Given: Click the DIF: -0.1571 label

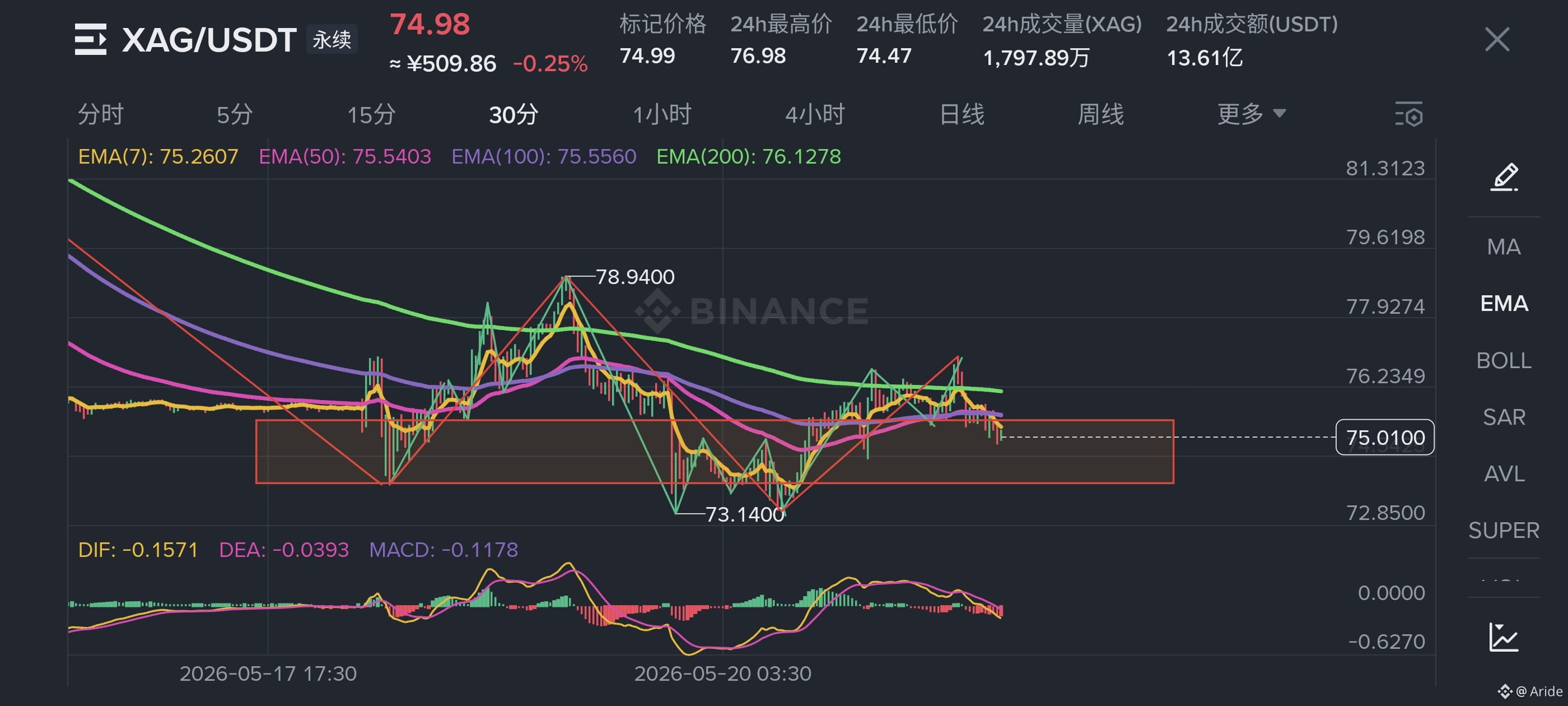Looking at the screenshot, I should pos(138,550).
